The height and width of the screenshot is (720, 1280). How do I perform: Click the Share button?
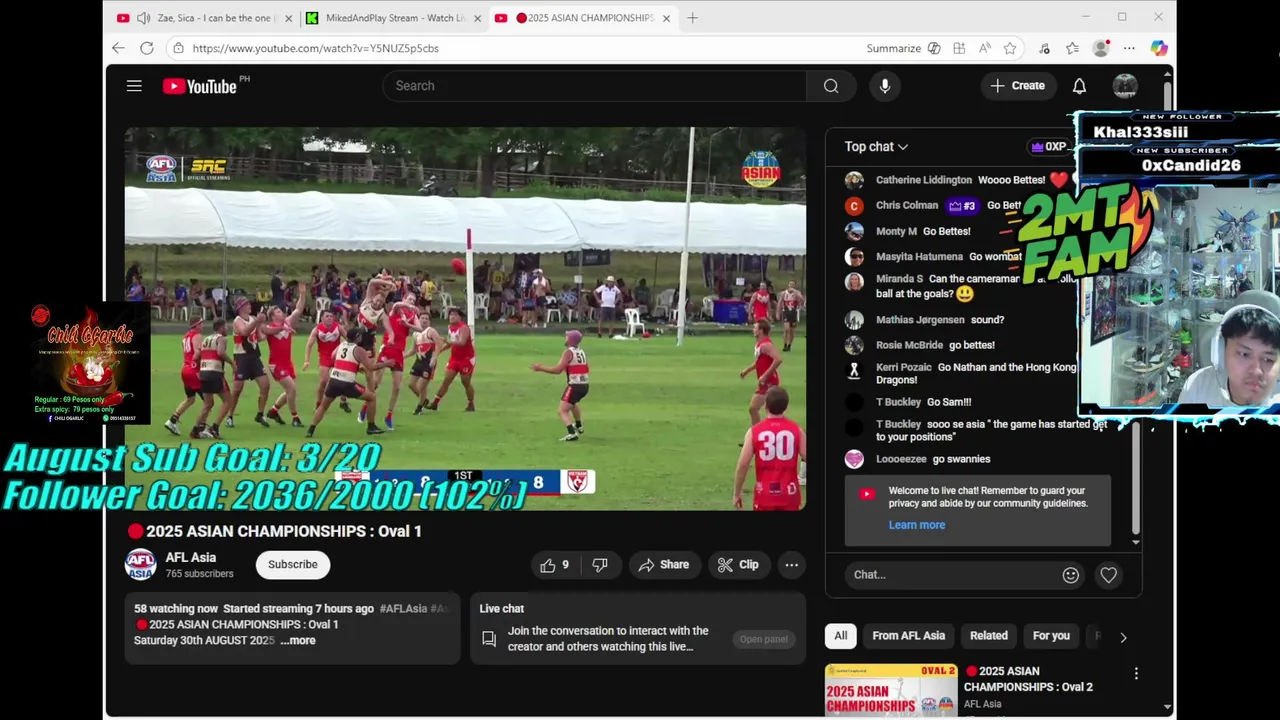point(664,565)
